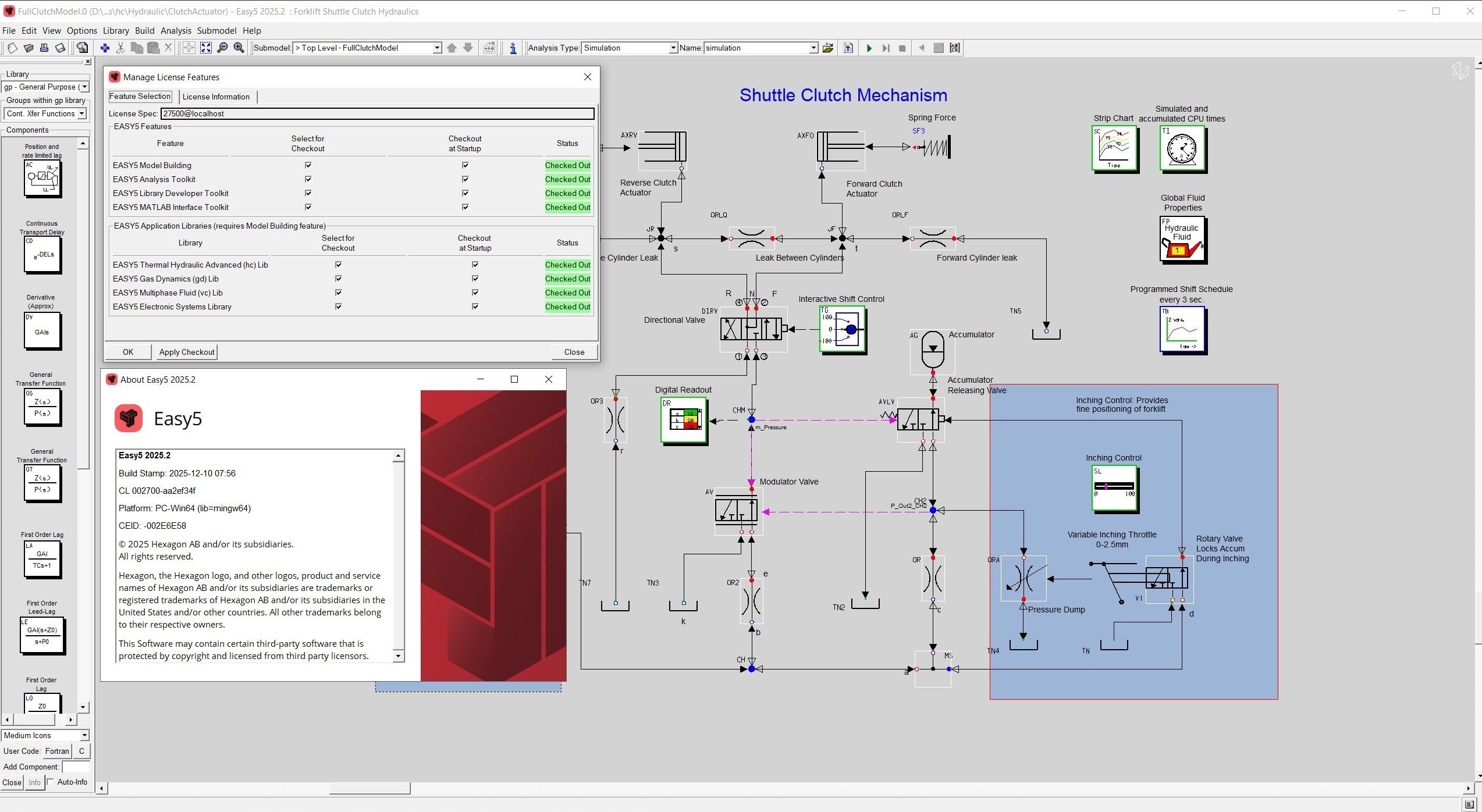The height and width of the screenshot is (812, 1482).
Task: Click the New model toolbar icon
Action: click(12, 48)
